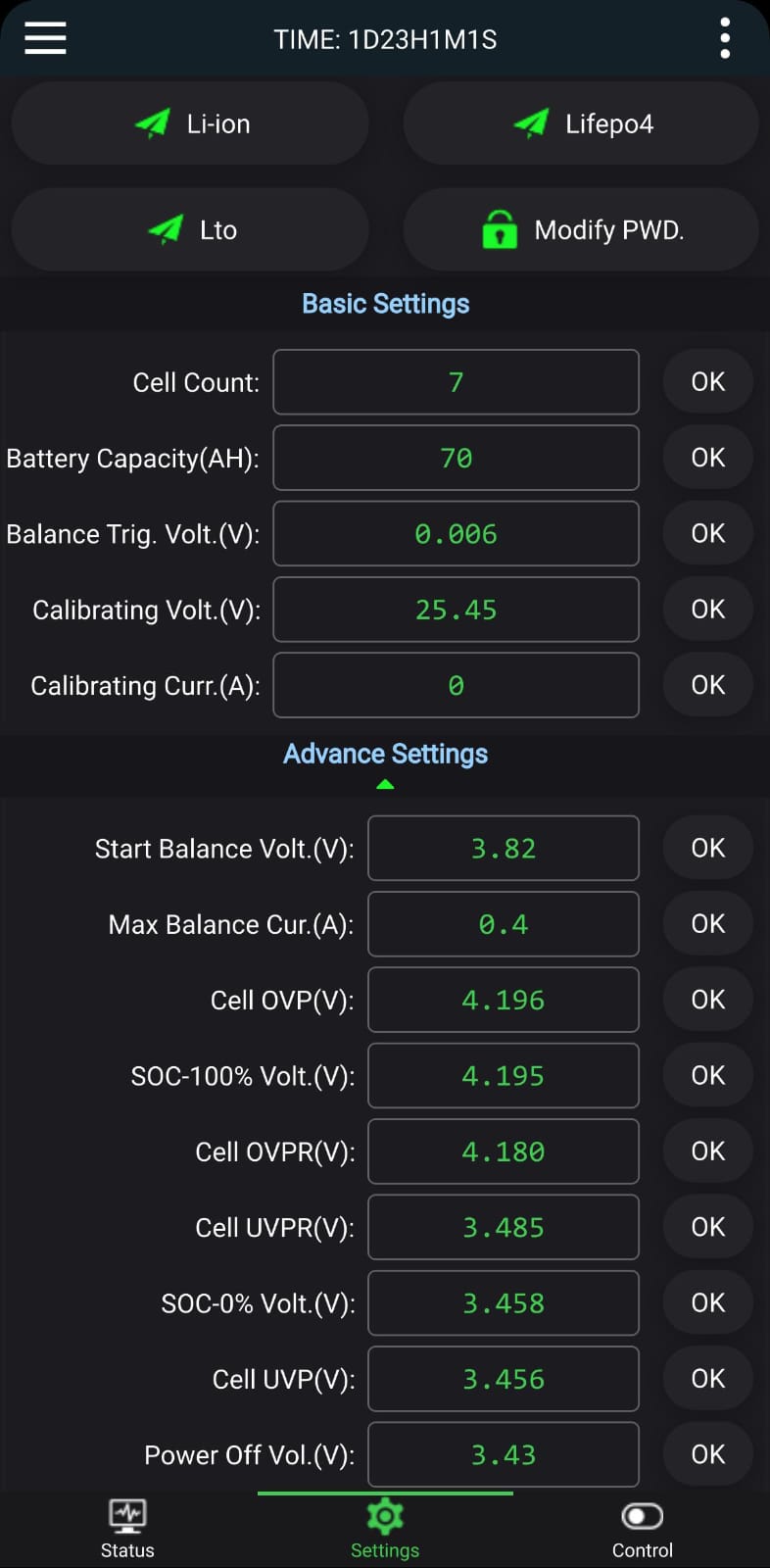This screenshot has width=770, height=1568.
Task: Tap the Li-ion paper plane icon
Action: (153, 123)
